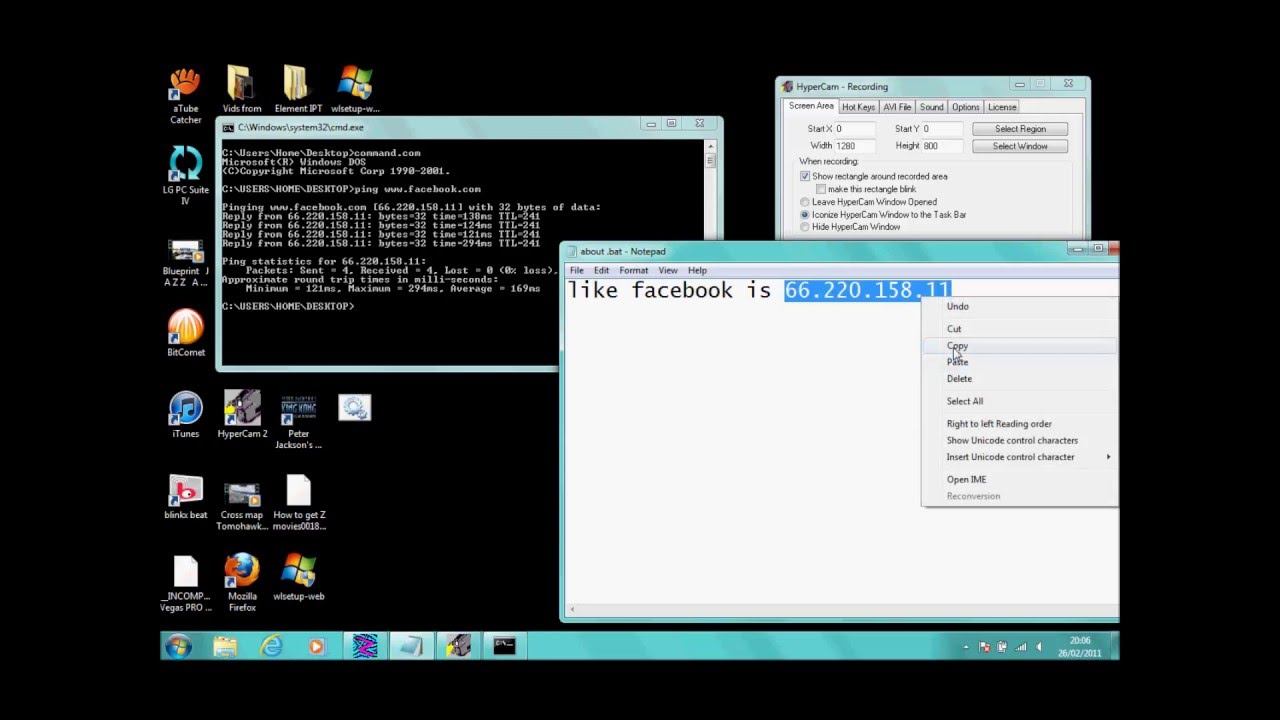
Task: Open Notepad Help menu
Action: 697,270
